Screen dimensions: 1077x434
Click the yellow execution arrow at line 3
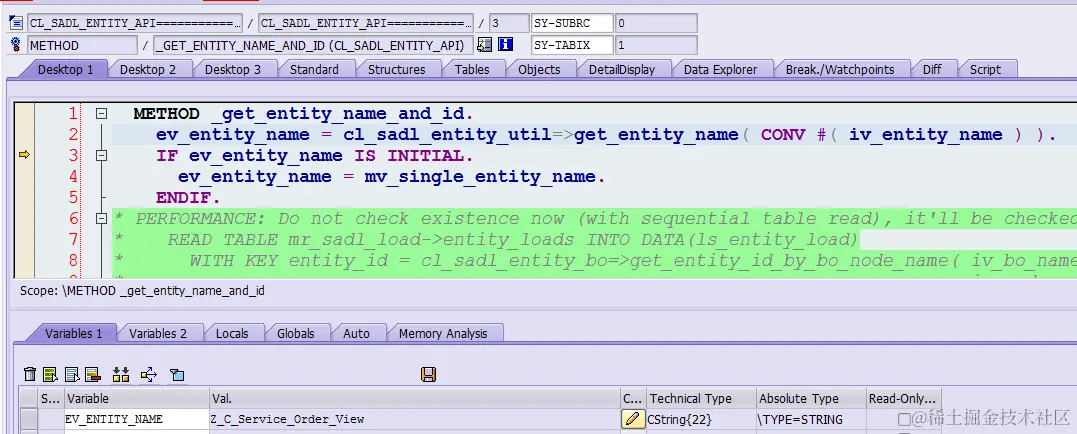point(24,156)
